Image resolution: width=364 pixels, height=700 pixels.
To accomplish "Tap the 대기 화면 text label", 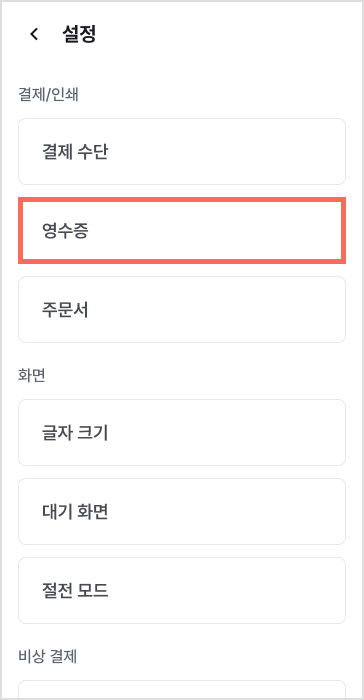I will pyautogui.click(x=75, y=512).
